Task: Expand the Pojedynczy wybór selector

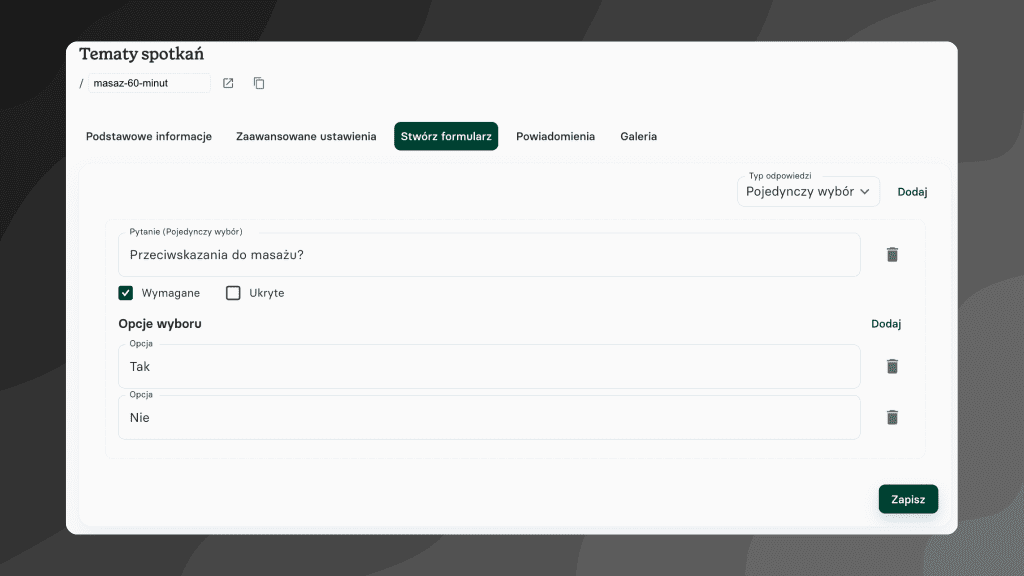Action: click(808, 191)
